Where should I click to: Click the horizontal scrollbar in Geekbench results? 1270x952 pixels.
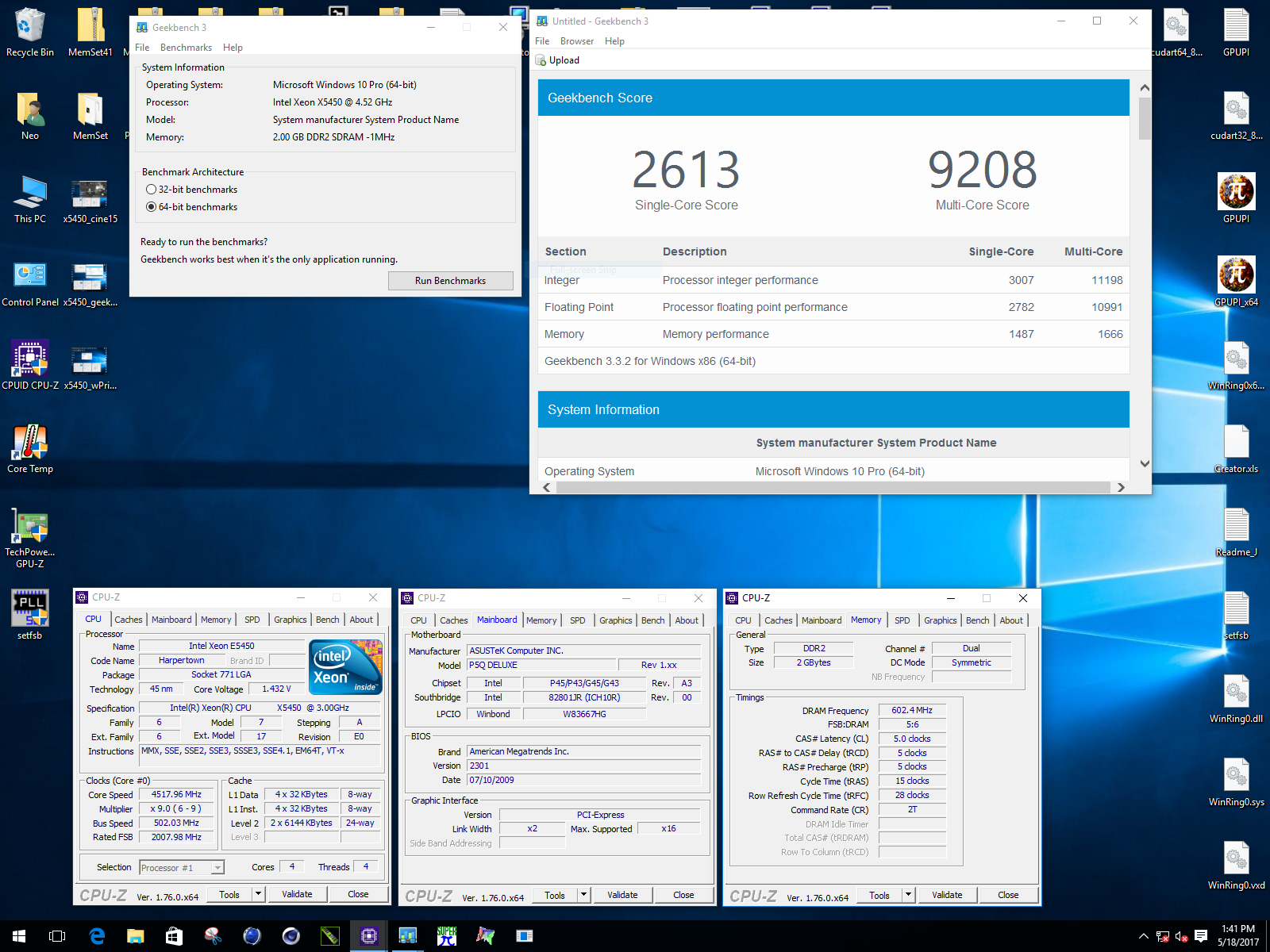click(833, 487)
